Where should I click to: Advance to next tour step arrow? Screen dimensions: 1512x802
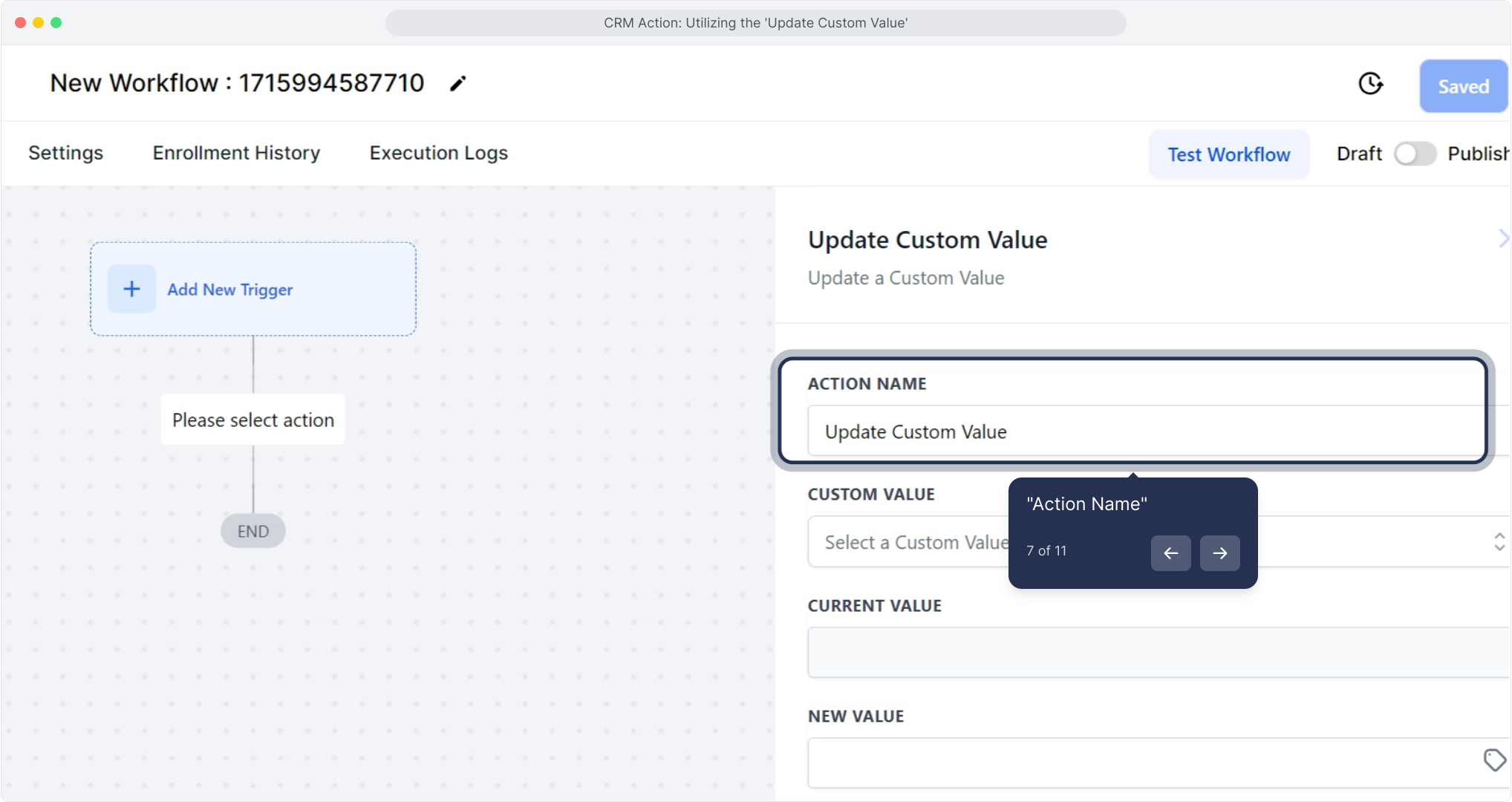[x=1219, y=553]
